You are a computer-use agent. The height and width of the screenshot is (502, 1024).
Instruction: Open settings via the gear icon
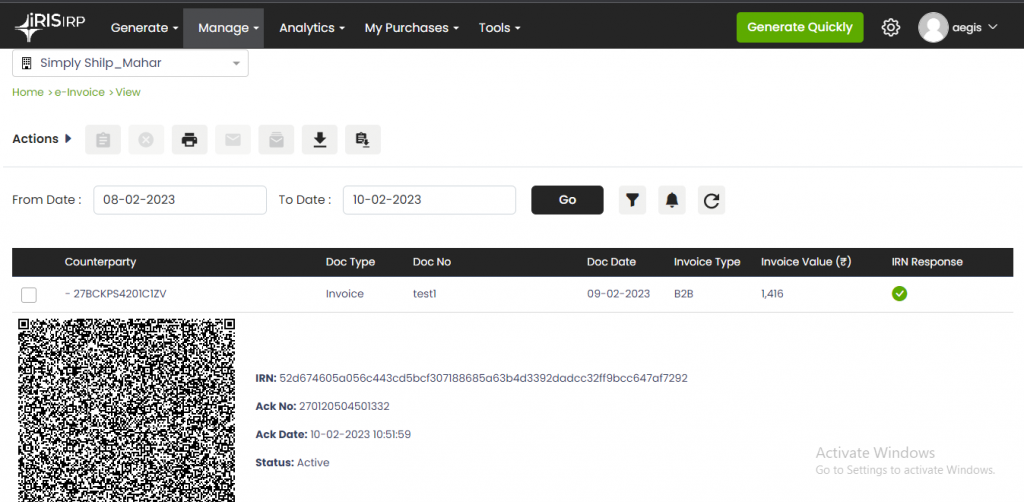[x=891, y=27]
